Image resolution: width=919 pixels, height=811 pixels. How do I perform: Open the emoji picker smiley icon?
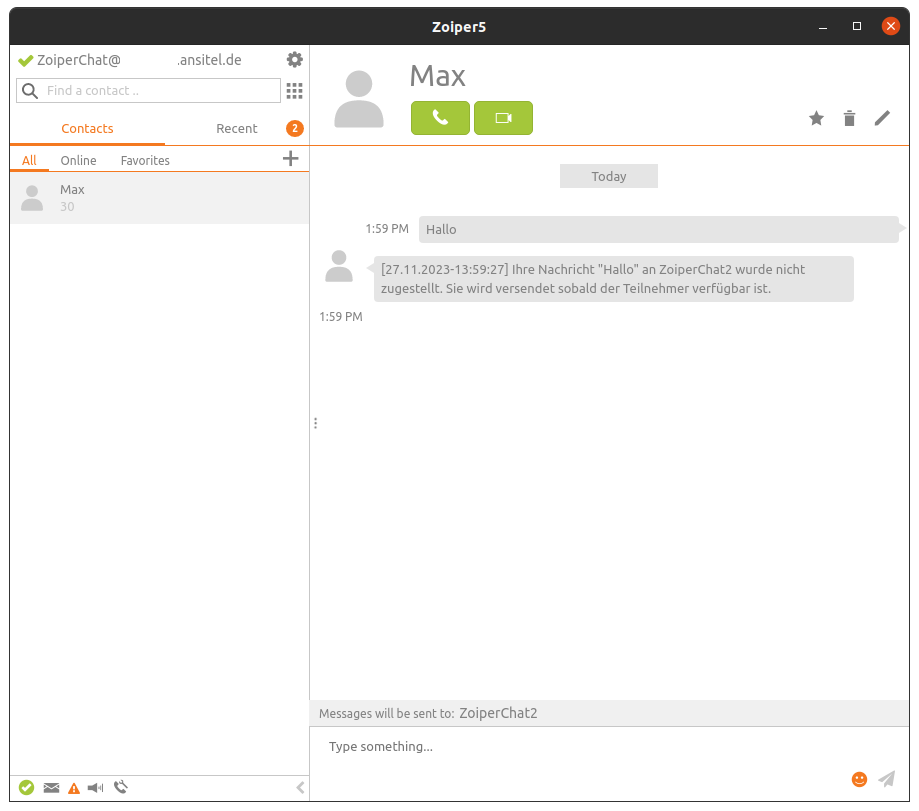pos(859,779)
